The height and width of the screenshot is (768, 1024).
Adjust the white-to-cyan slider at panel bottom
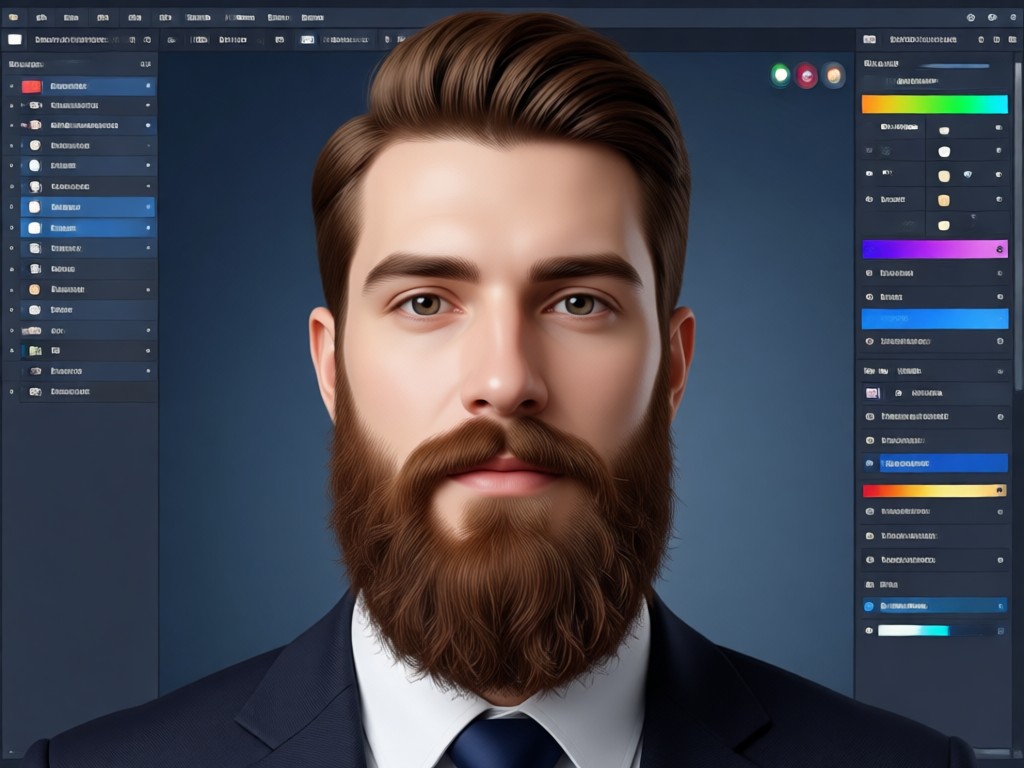[x=914, y=631]
